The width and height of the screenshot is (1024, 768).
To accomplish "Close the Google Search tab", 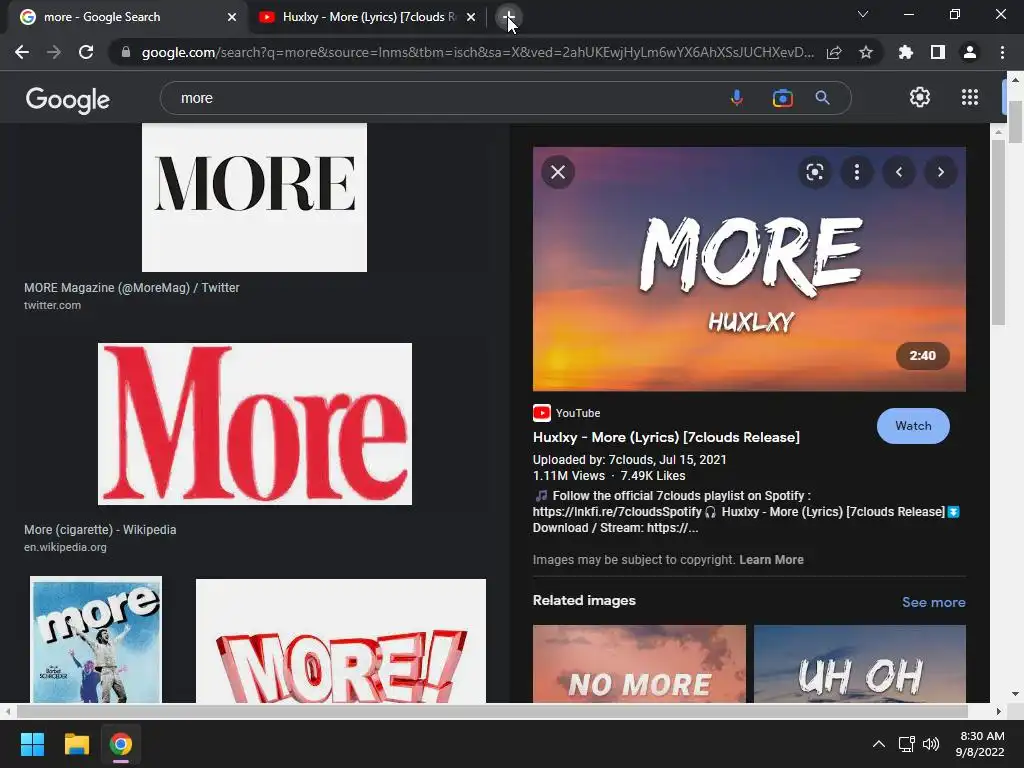I will 232,17.
